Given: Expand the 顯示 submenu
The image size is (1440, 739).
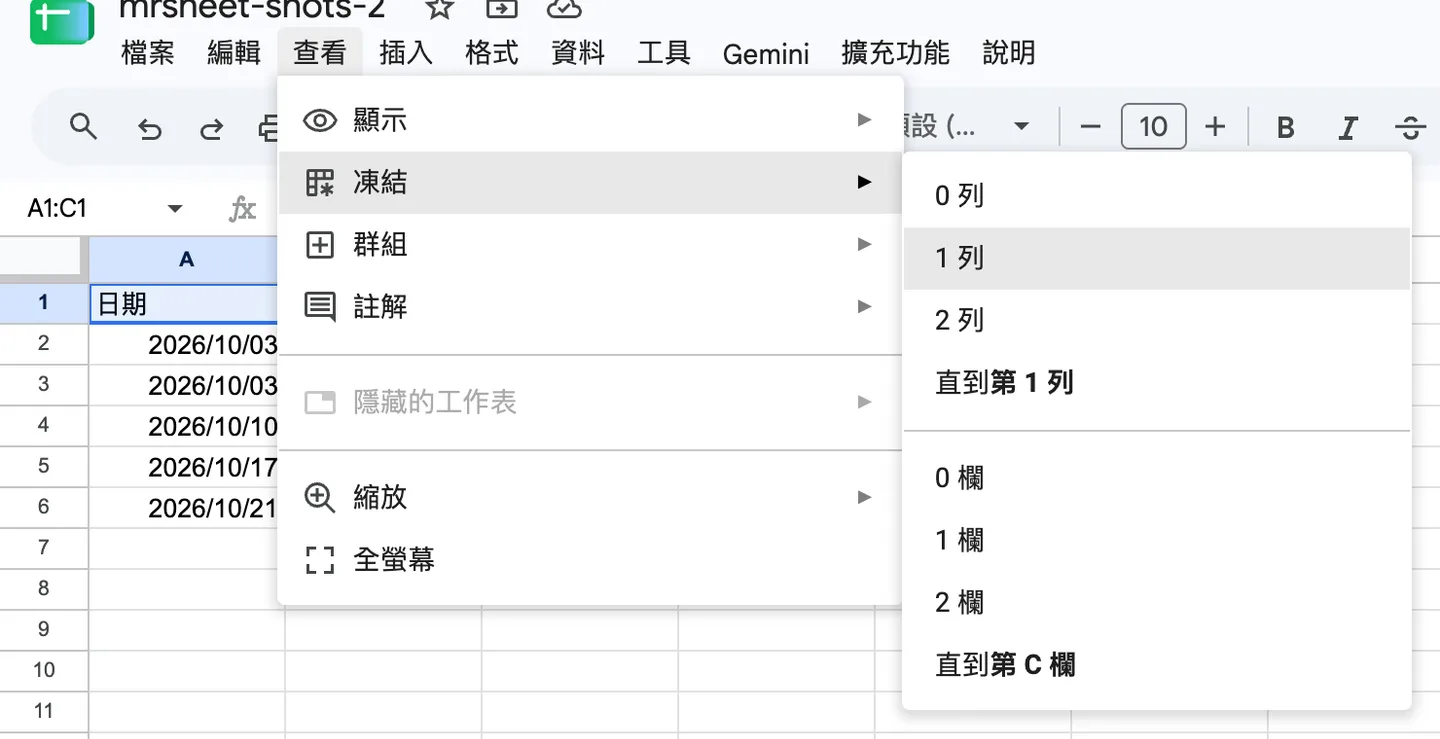Looking at the screenshot, I should [590, 121].
